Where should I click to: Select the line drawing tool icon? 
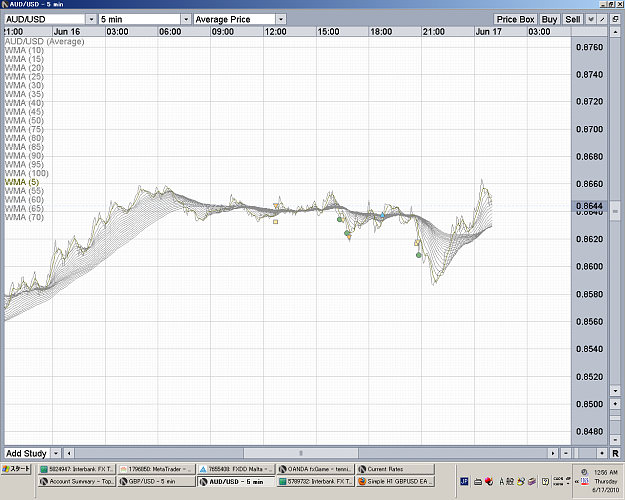coord(603,19)
